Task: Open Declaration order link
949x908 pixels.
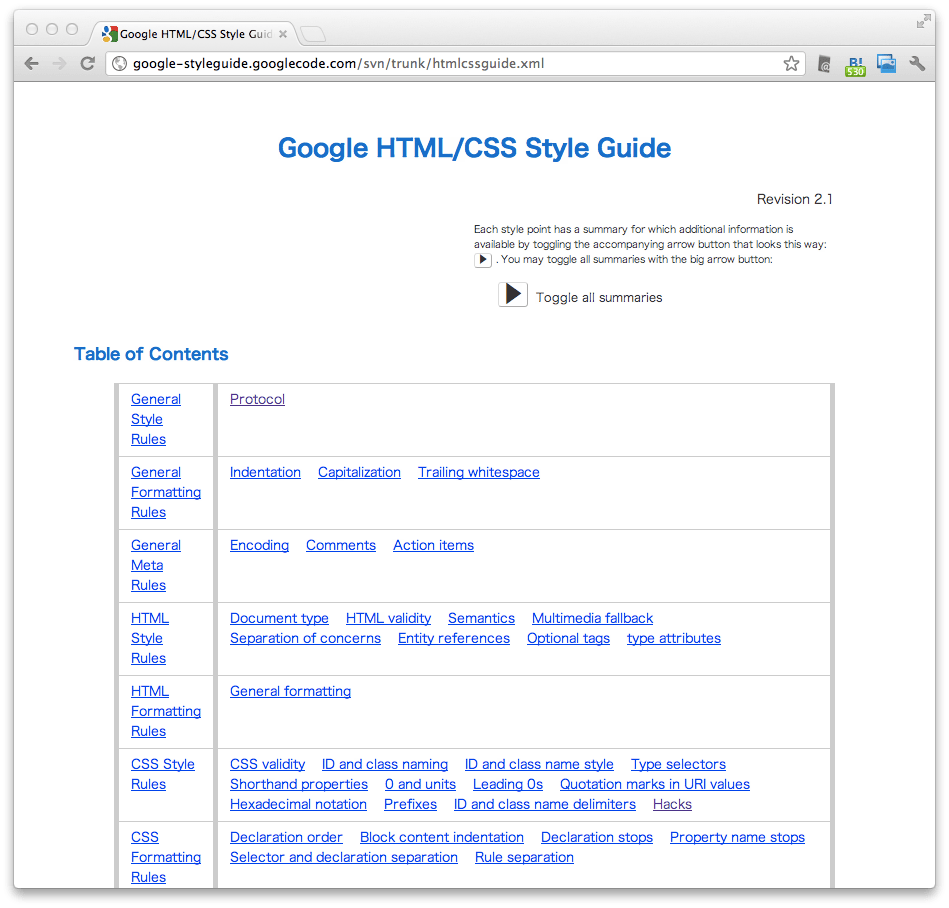Action: coord(286,837)
